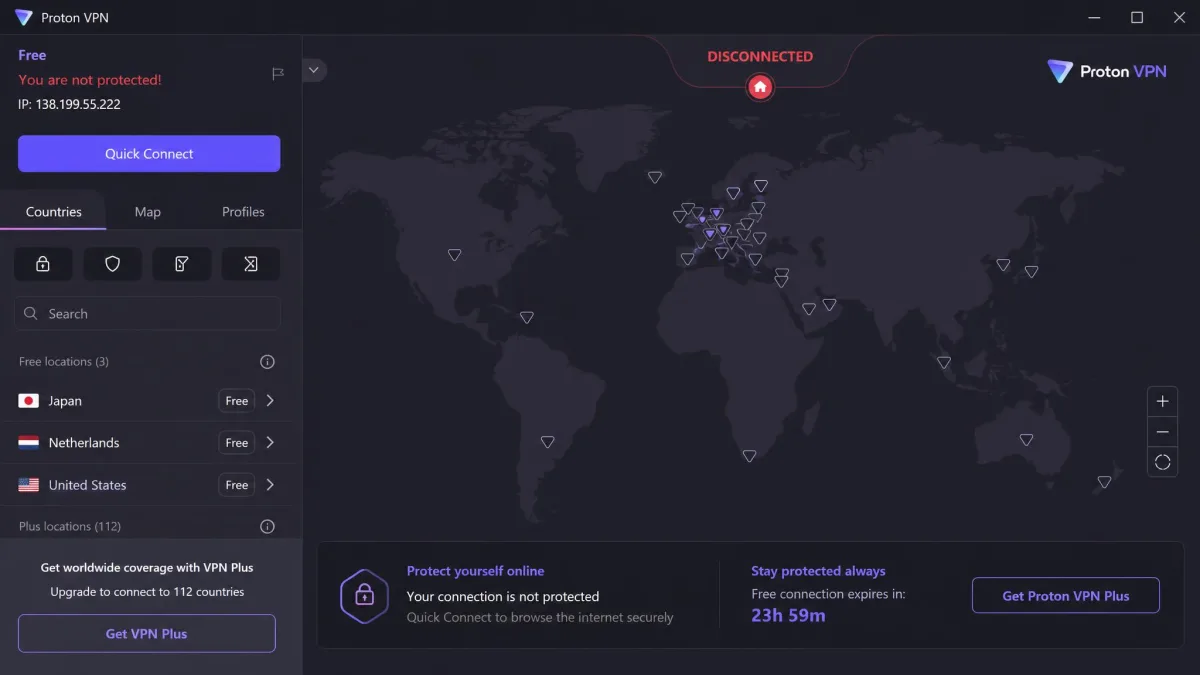The image size is (1200, 675).
Task: Click the Proton VPN logo on the map
Action: click(1107, 71)
